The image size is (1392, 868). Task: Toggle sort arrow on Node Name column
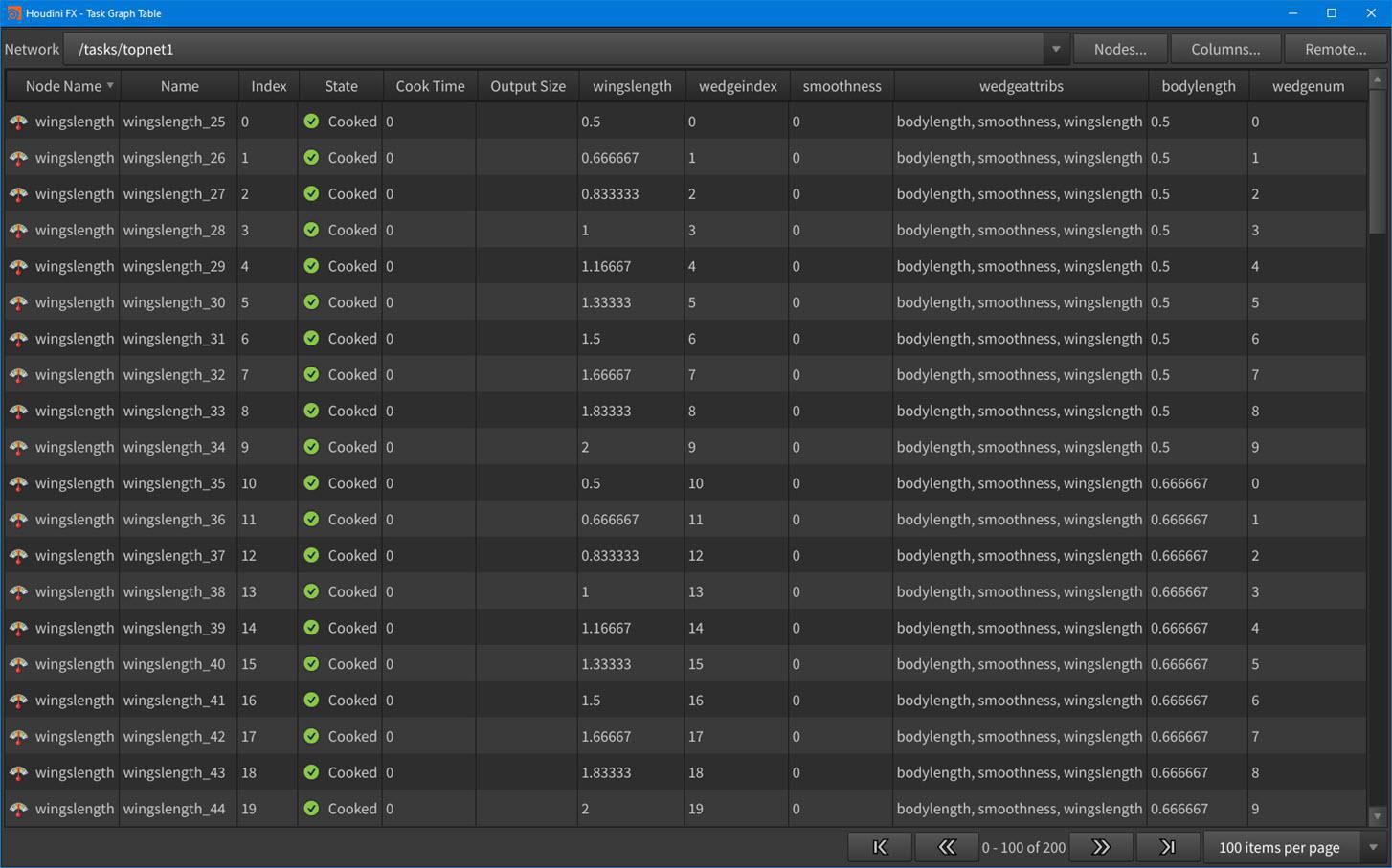coord(110,86)
